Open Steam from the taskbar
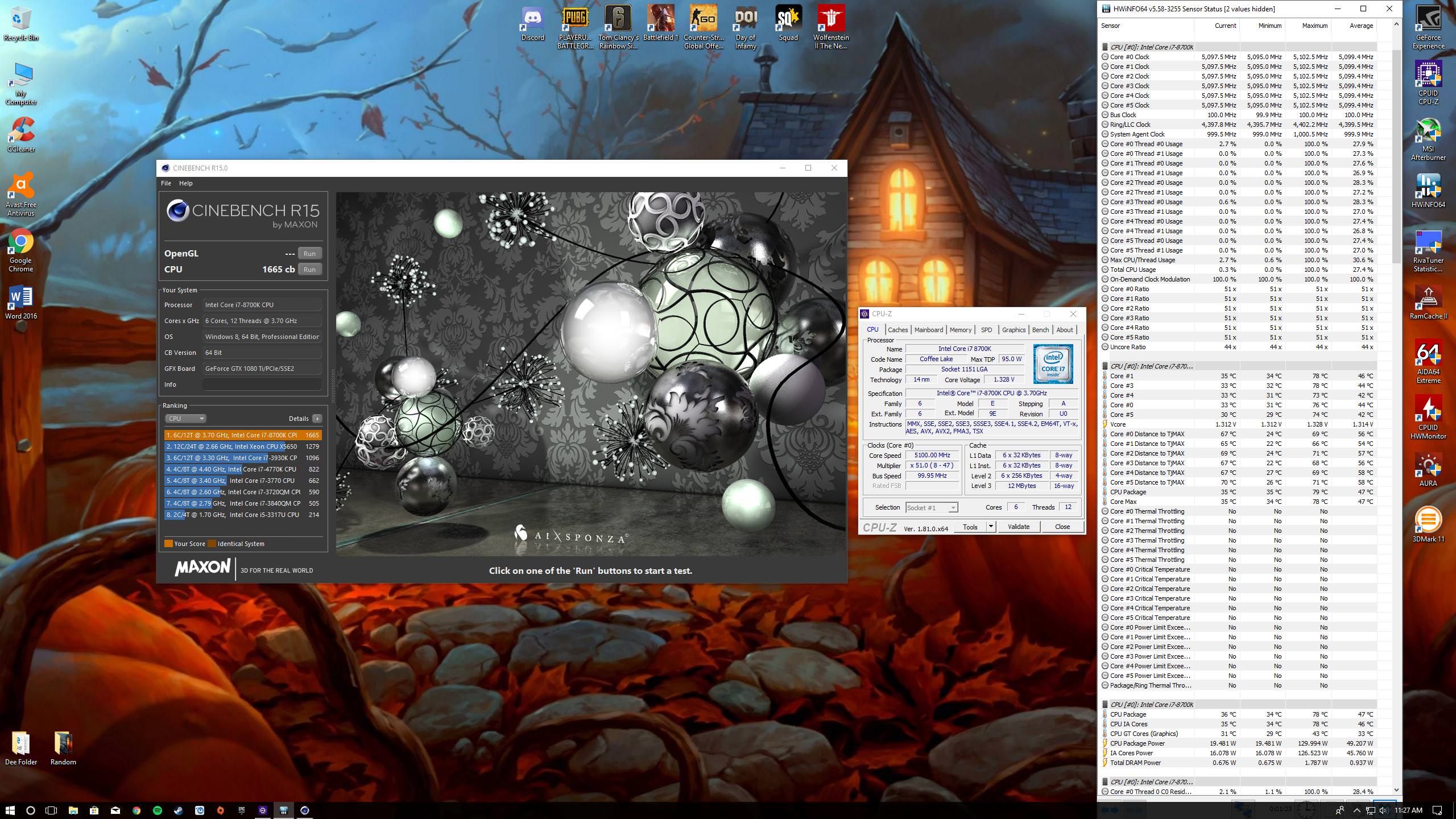Viewport: 1456px width, 819px height. coord(179,810)
